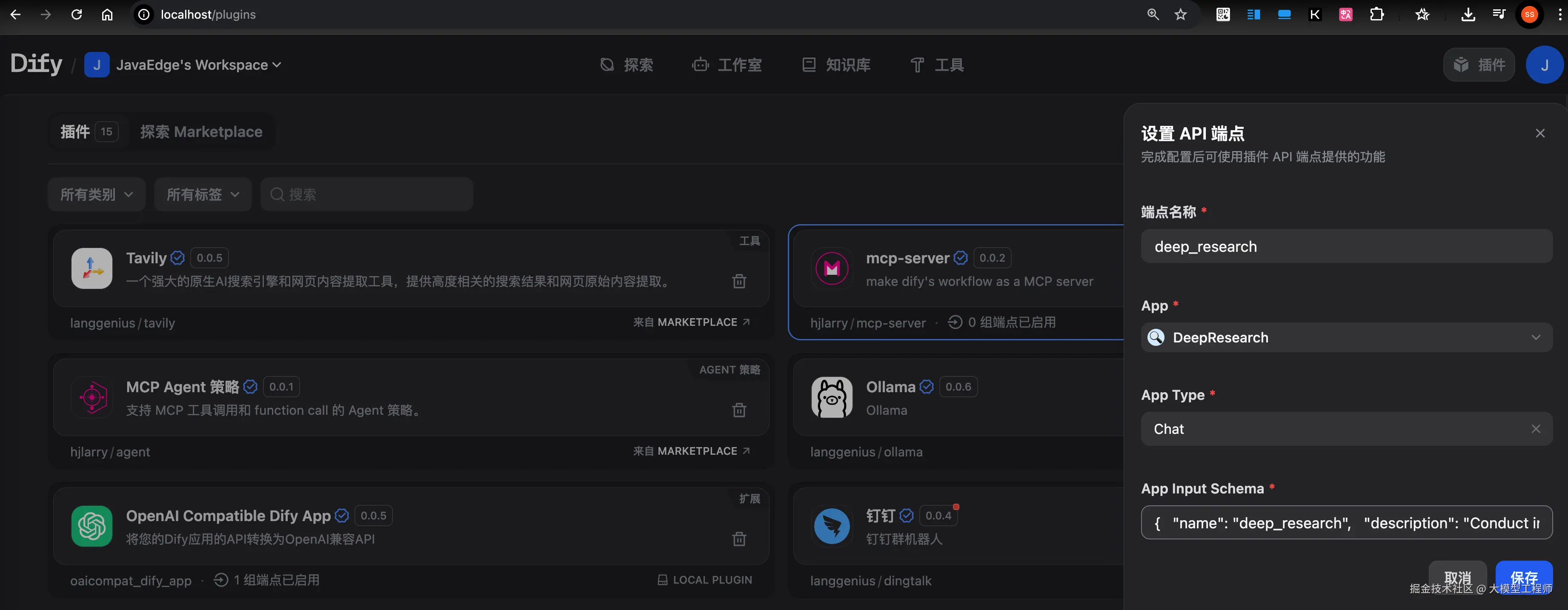Click the Ollama llama icon

click(832, 397)
